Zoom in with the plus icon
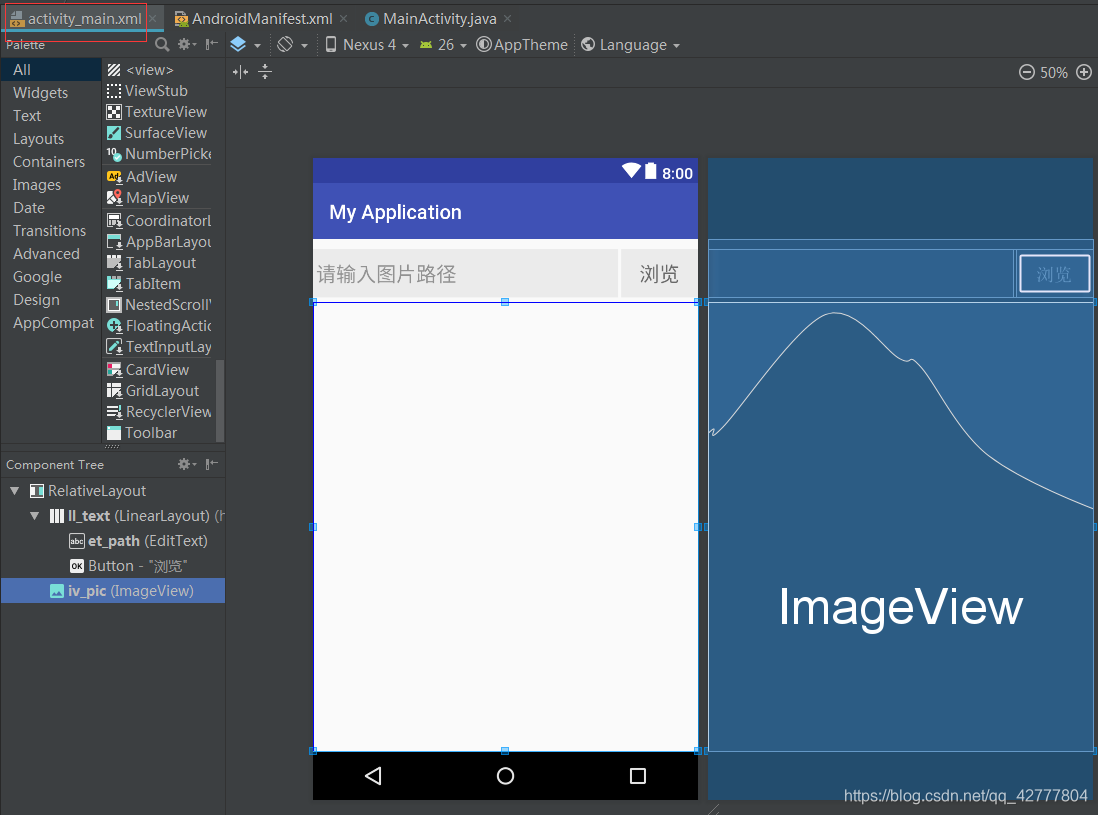1098x815 pixels. pos(1084,72)
